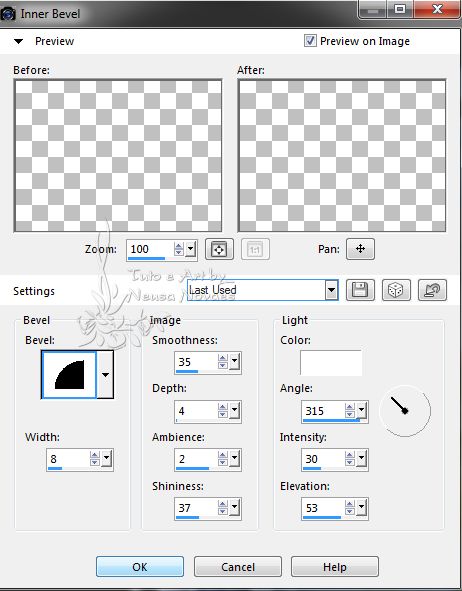Click the Help button
Screen dimensions: 462x591
335,567
